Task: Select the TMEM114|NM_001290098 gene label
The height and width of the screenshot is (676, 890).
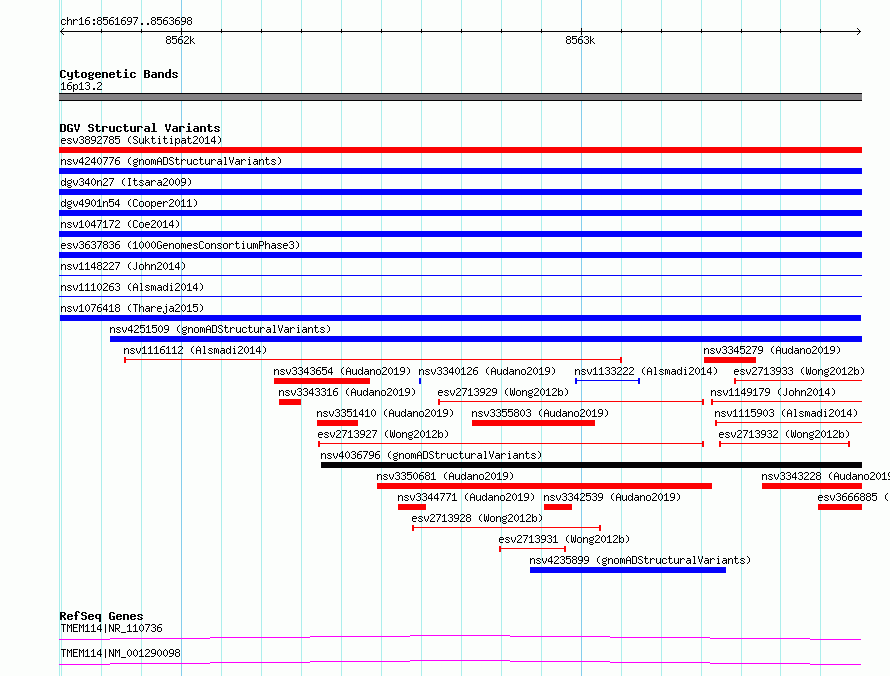Action: coord(120,653)
